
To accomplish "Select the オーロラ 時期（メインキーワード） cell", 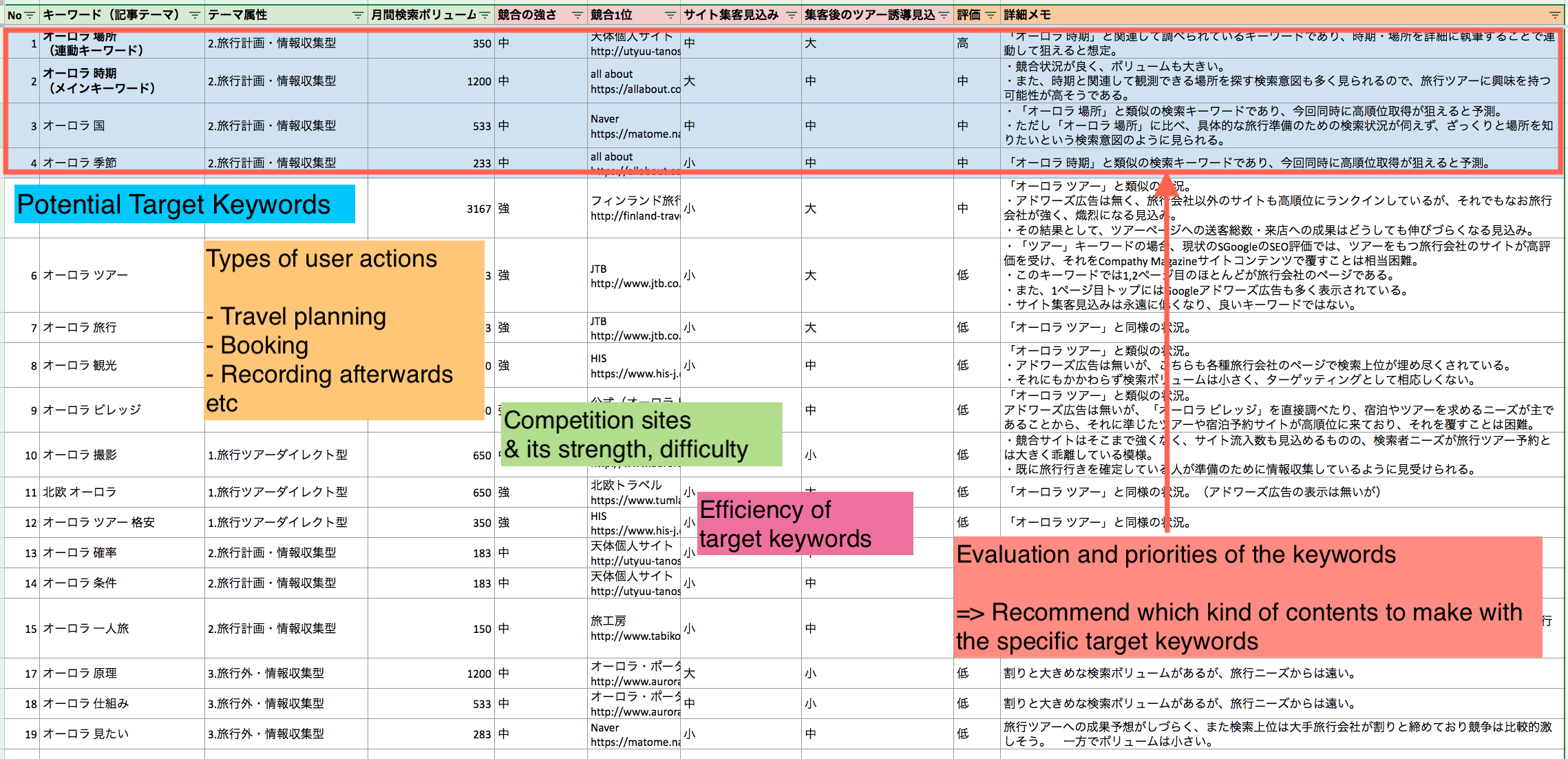I will (122, 81).
